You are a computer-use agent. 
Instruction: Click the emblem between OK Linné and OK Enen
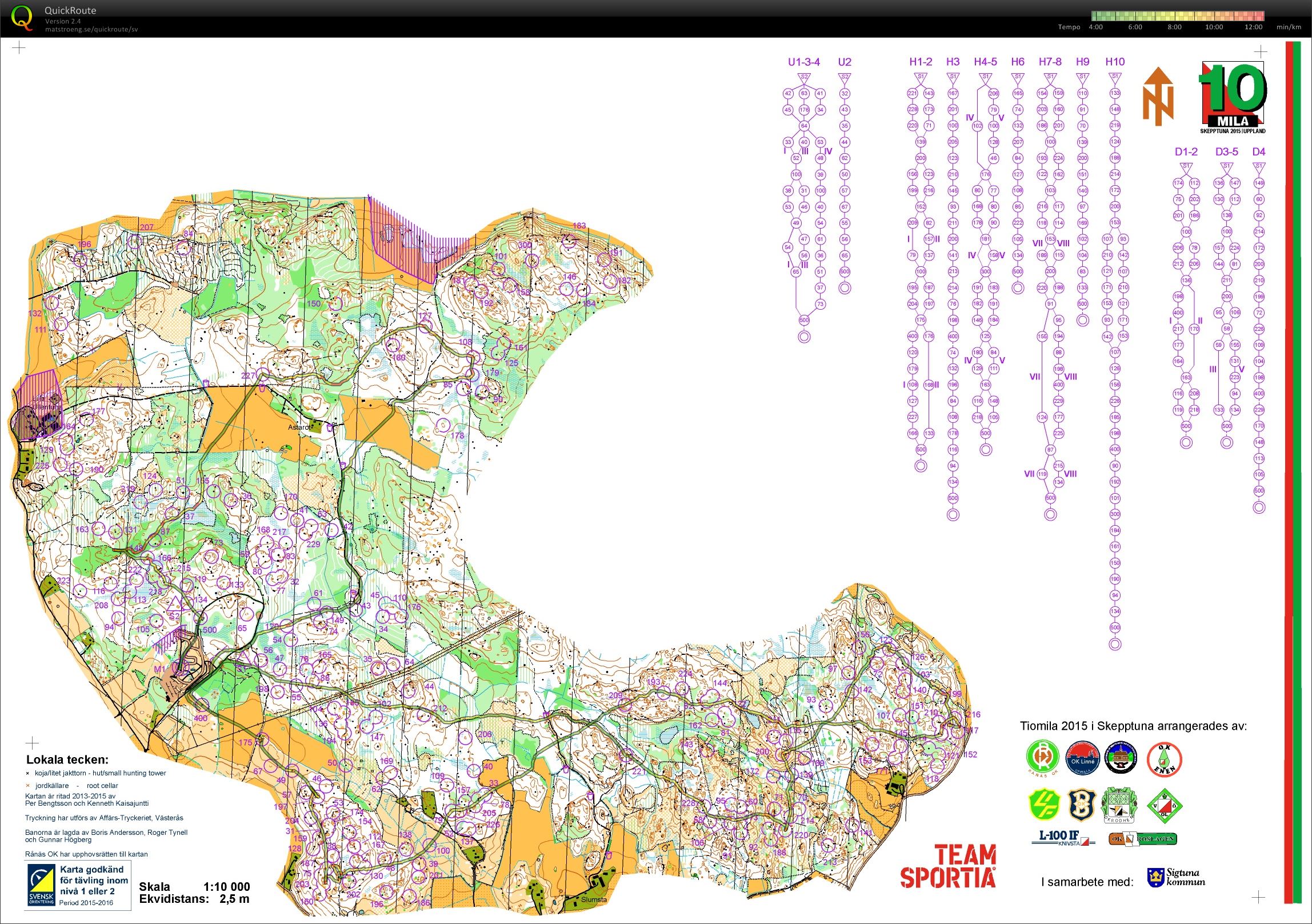(x=1121, y=757)
